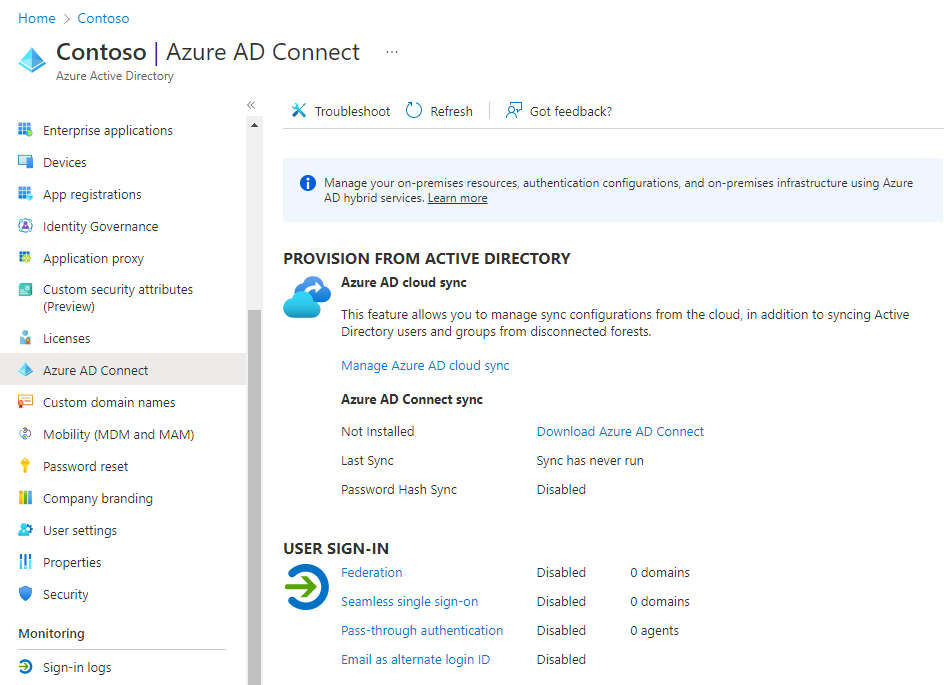Click Troubleshoot toolbar button
Image resolution: width=944 pixels, height=685 pixels.
point(341,111)
